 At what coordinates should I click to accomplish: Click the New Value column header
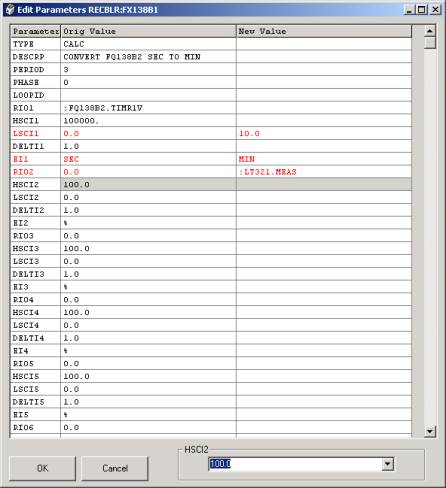point(324,31)
